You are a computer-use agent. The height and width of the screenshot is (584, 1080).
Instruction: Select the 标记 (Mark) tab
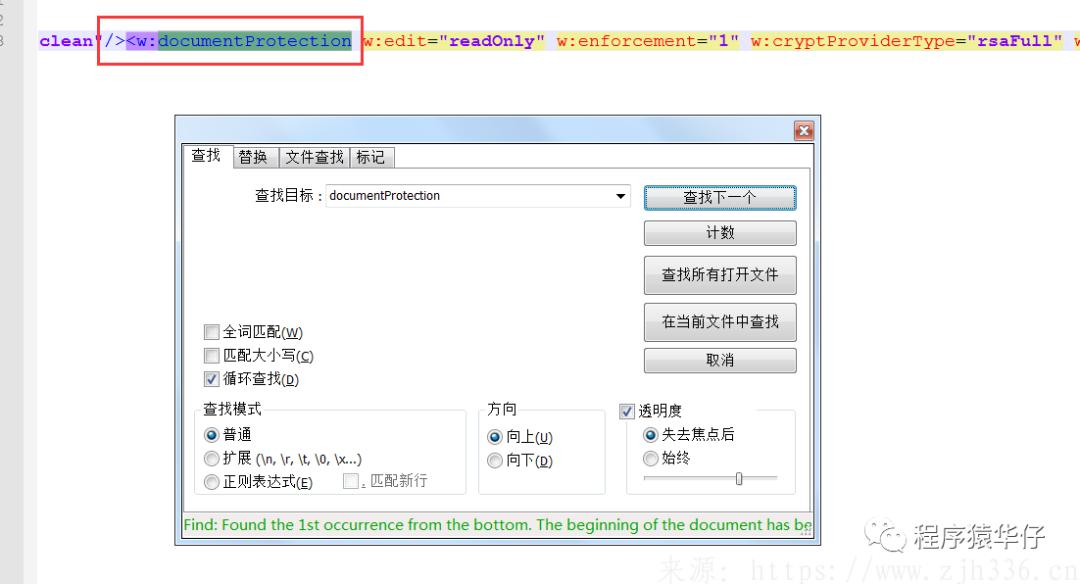(371, 157)
